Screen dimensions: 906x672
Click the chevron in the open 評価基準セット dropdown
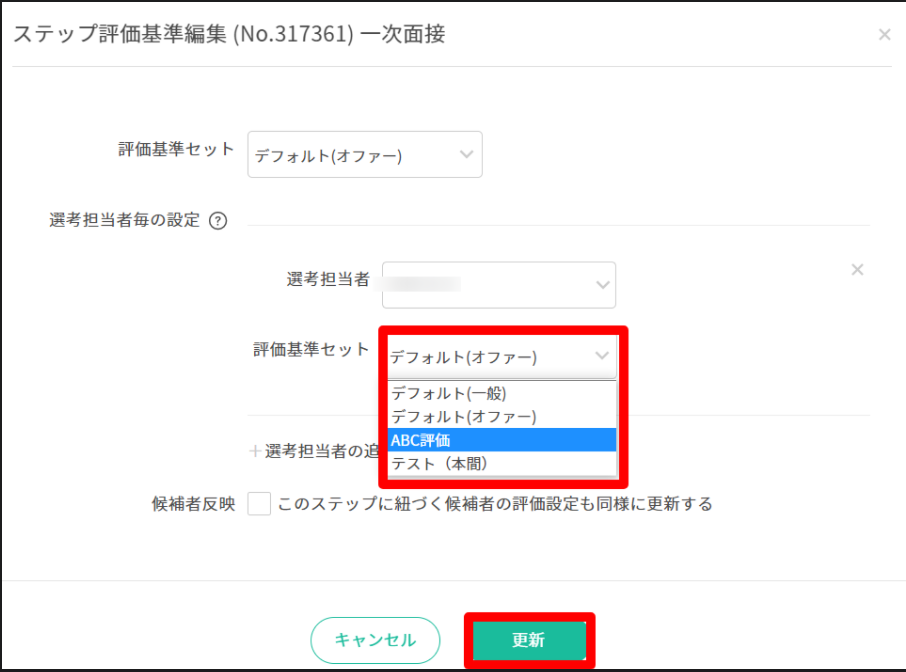coord(601,356)
